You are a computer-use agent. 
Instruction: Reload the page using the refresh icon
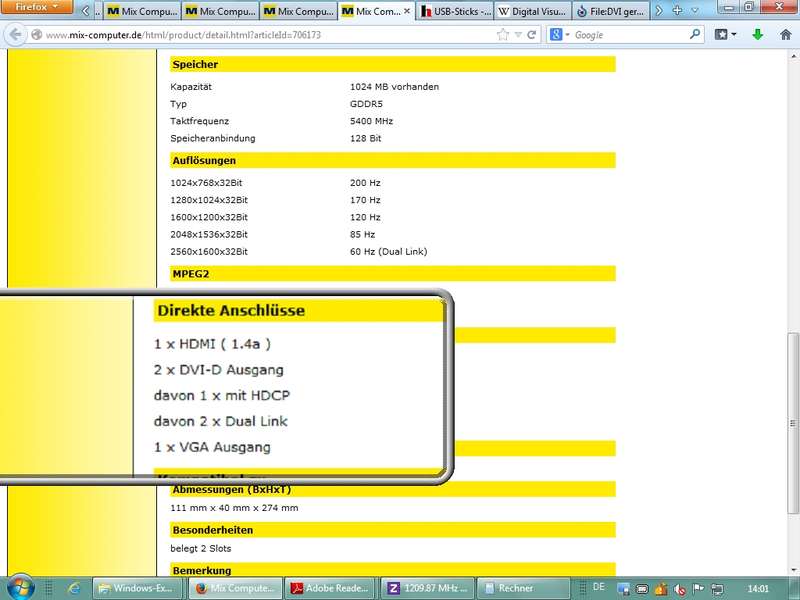[x=532, y=35]
